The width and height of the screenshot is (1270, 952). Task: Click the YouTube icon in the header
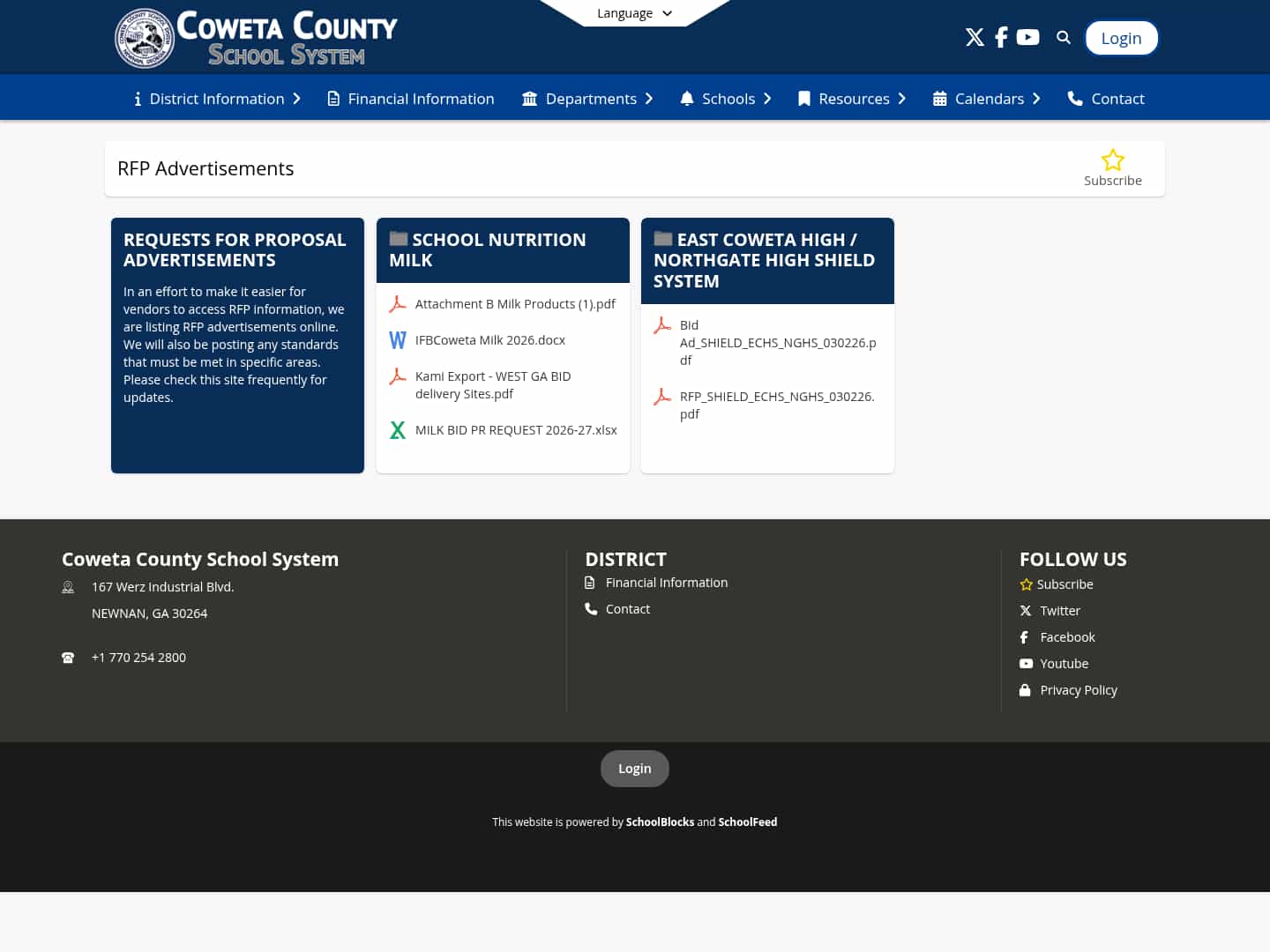1027,37
